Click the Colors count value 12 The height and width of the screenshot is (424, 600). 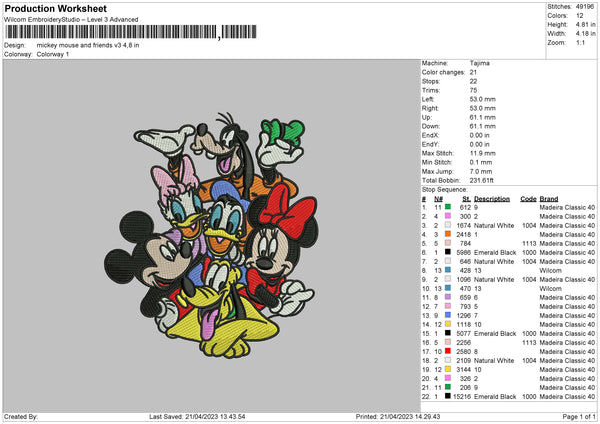click(580, 16)
